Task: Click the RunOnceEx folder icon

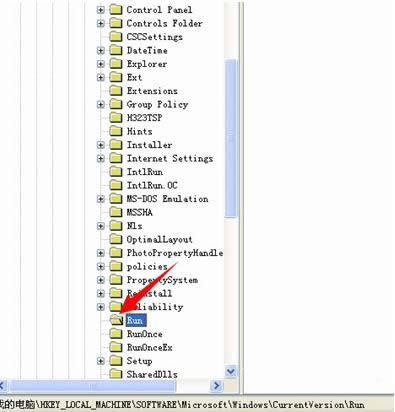Action: click(116, 347)
